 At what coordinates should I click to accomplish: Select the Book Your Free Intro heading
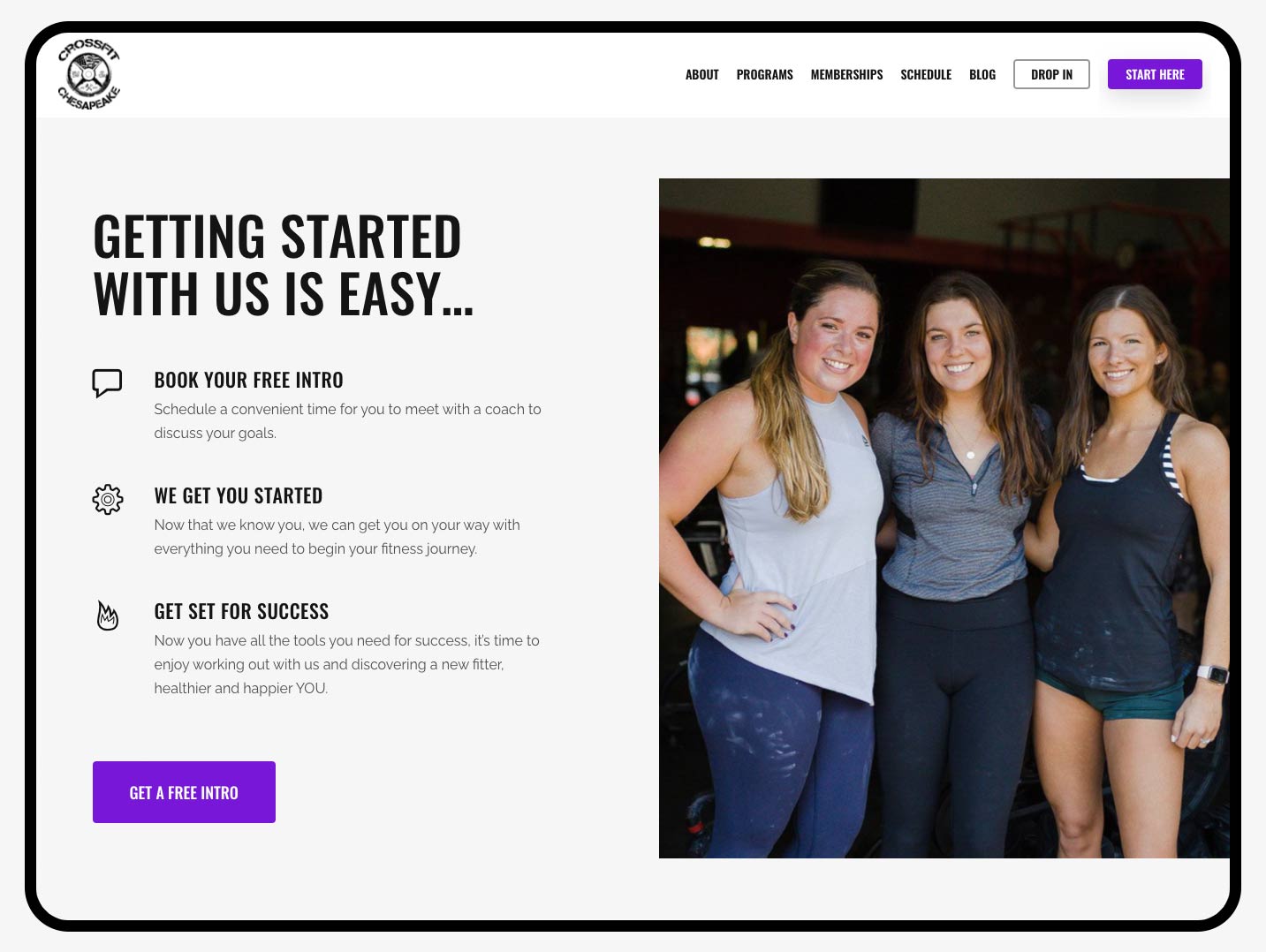coord(249,380)
